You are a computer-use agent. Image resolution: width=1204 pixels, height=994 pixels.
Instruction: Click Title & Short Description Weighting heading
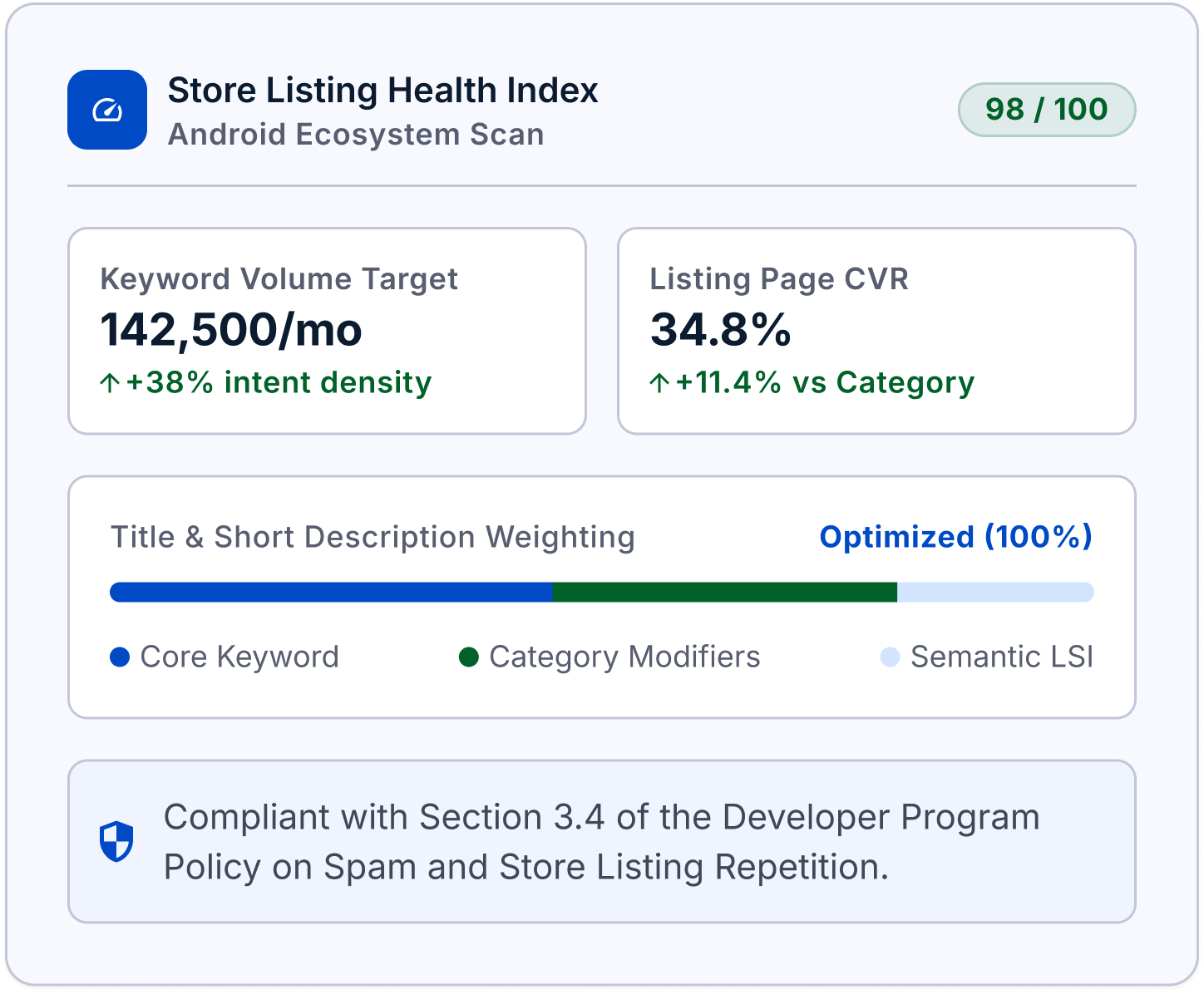pyautogui.click(x=373, y=537)
